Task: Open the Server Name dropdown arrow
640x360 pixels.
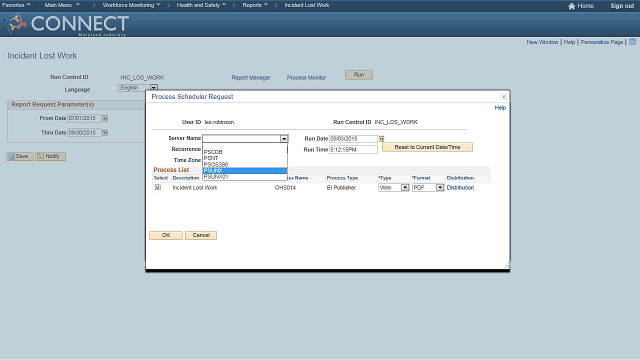Action: [284, 139]
